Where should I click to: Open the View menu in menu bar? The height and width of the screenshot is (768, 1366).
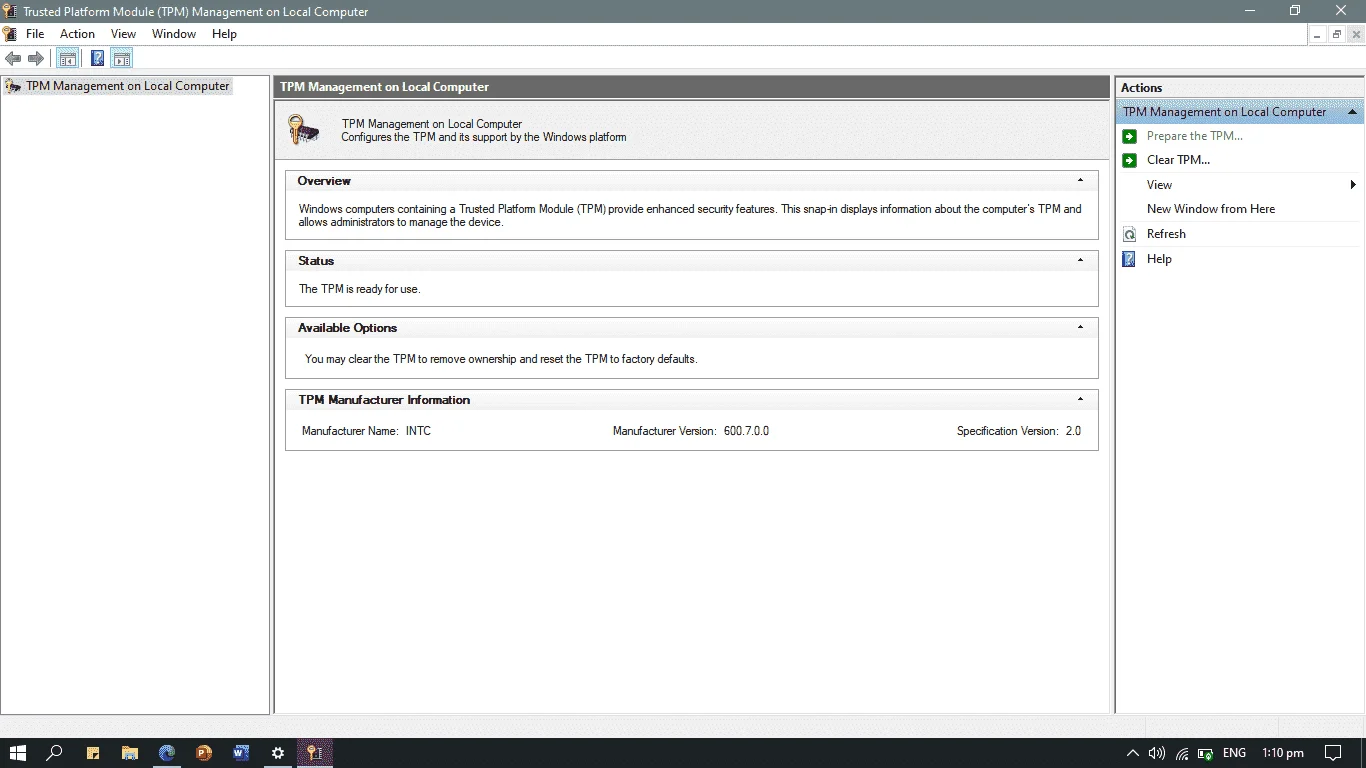pyautogui.click(x=123, y=34)
